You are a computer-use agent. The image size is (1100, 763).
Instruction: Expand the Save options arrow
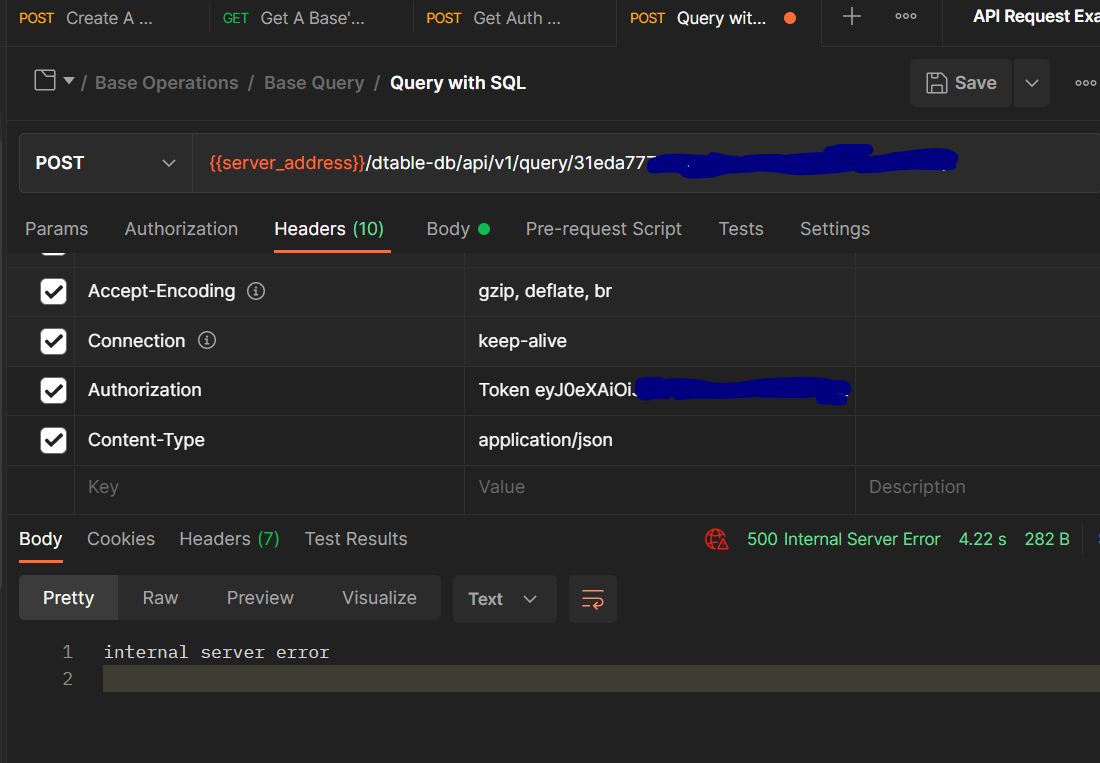pos(1032,83)
